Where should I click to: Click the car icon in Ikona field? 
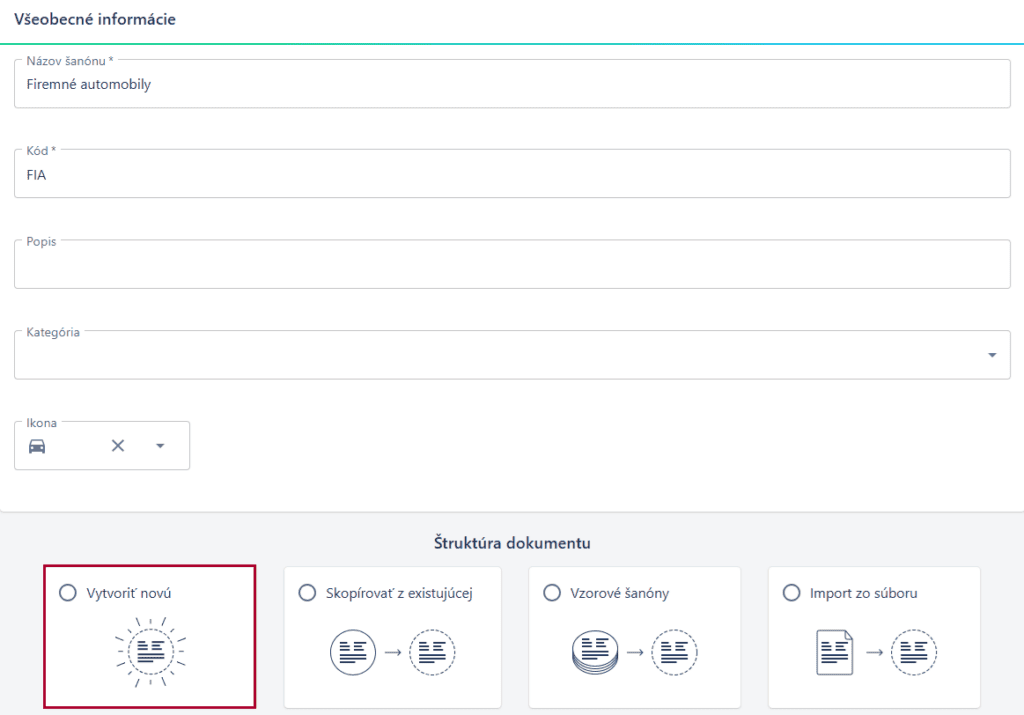(x=37, y=446)
